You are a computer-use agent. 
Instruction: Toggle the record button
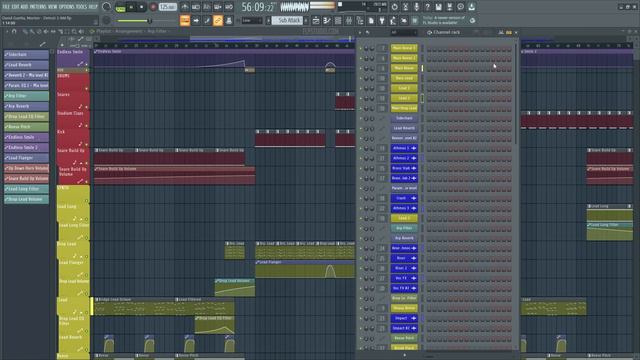coord(153,7)
